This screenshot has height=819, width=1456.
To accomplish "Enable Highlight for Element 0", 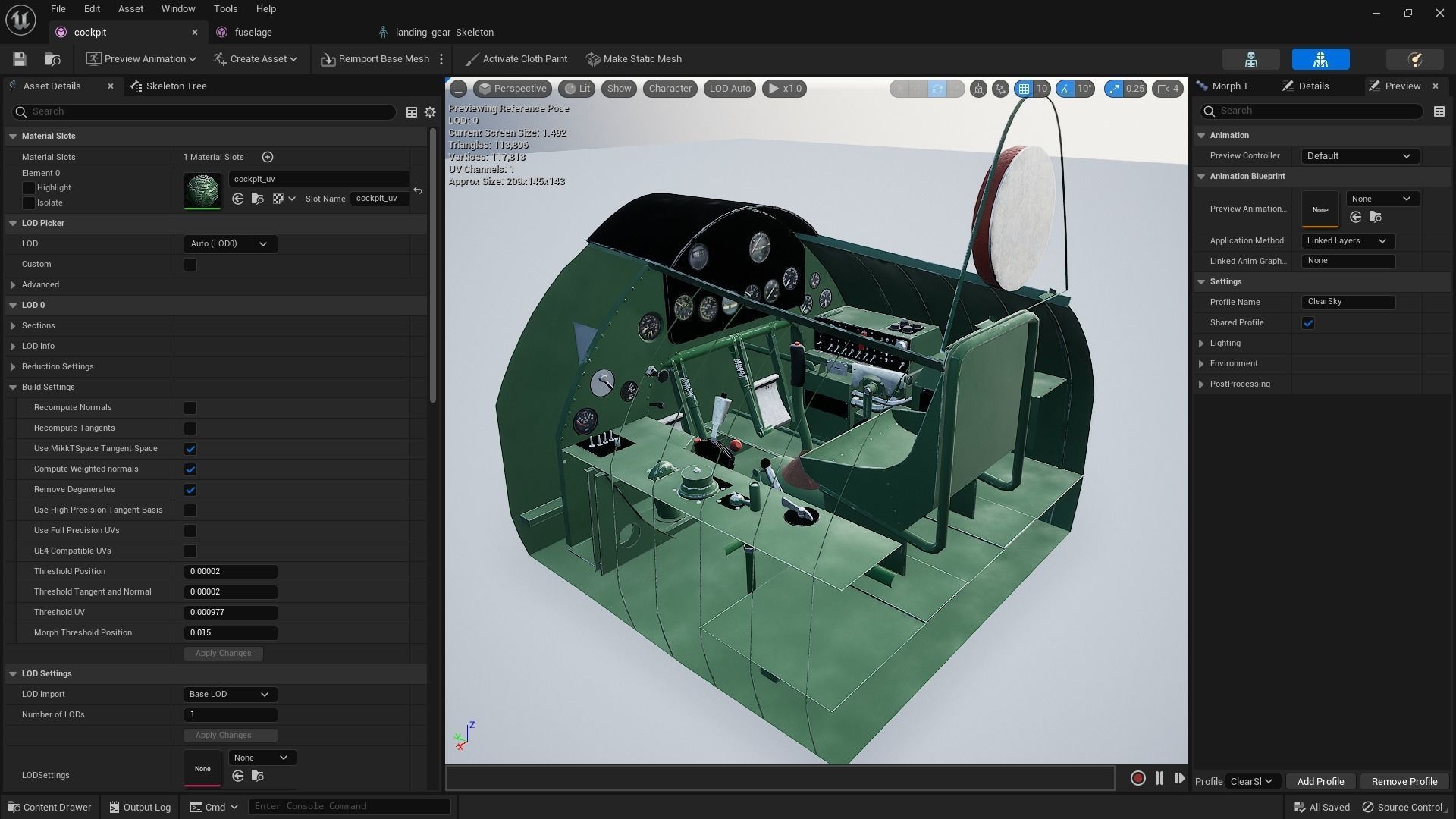I will point(29,188).
